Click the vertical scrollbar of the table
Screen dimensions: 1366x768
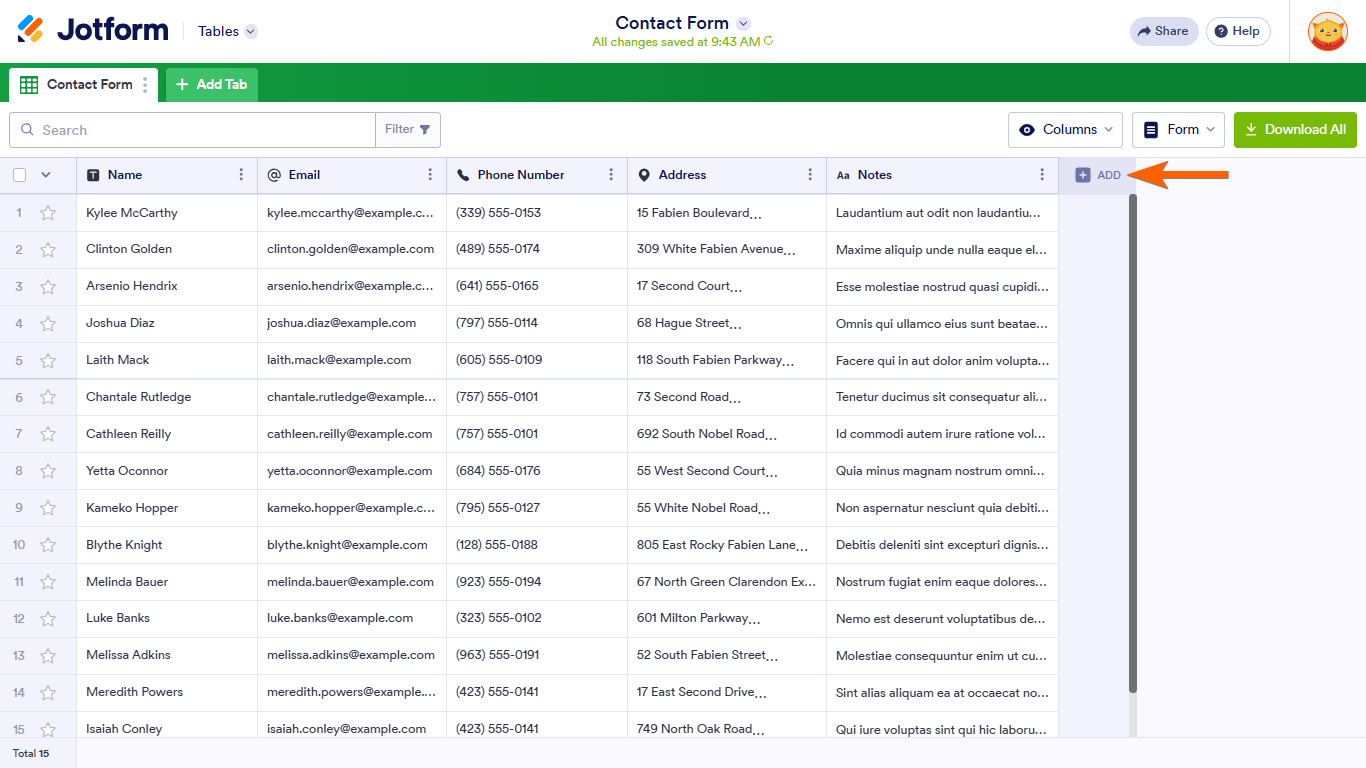pyautogui.click(x=1132, y=440)
